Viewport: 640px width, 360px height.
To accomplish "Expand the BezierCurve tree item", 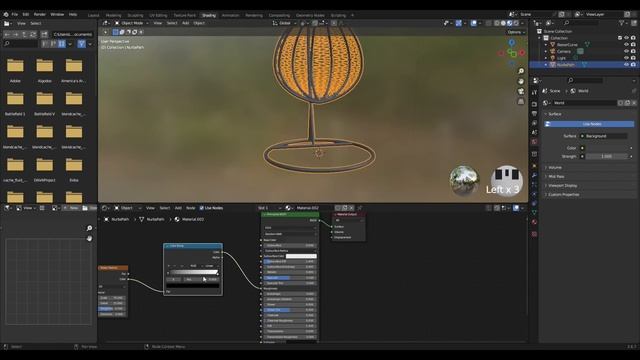I will (546, 44).
